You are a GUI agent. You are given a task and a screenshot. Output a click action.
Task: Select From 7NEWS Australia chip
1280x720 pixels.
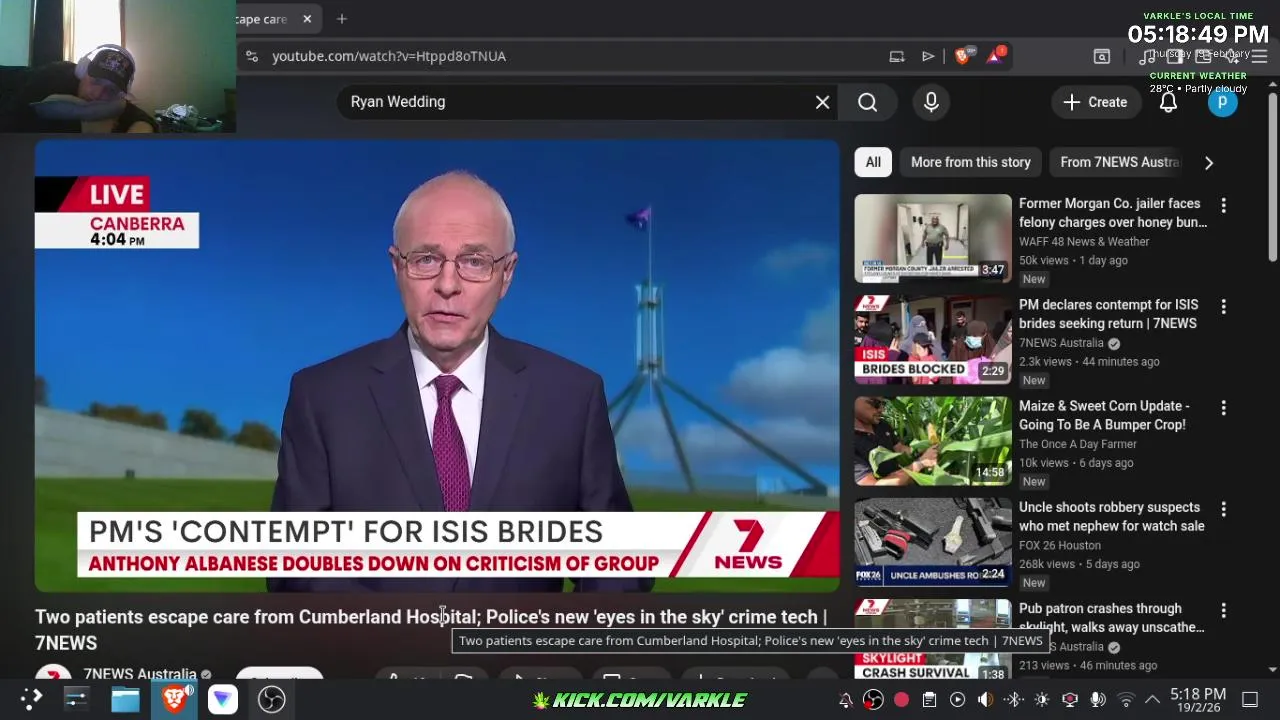(x=1119, y=162)
